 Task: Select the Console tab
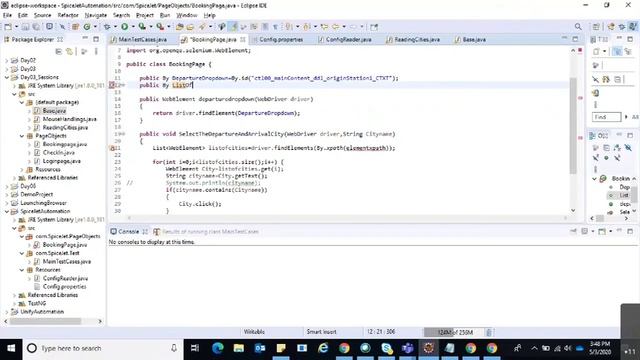(128, 231)
